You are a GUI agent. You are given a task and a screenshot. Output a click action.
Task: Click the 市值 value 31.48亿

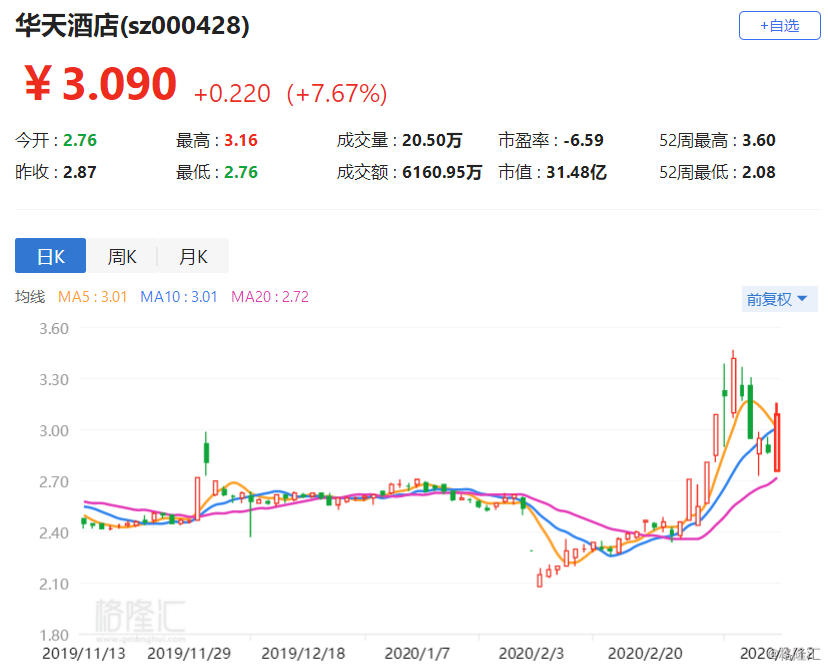576,172
